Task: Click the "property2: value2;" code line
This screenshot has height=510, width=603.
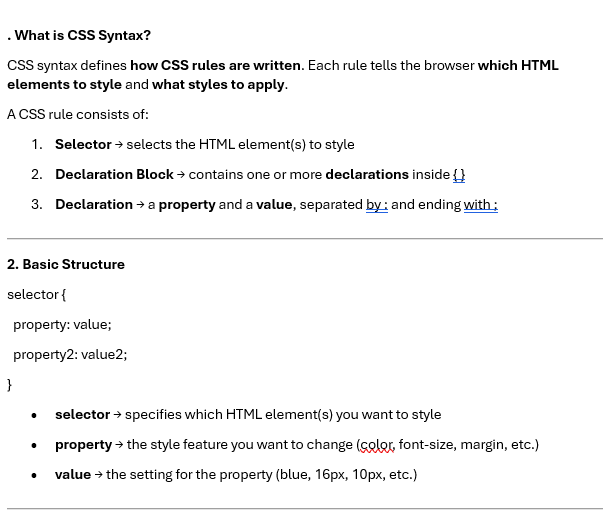Action: pos(70,355)
